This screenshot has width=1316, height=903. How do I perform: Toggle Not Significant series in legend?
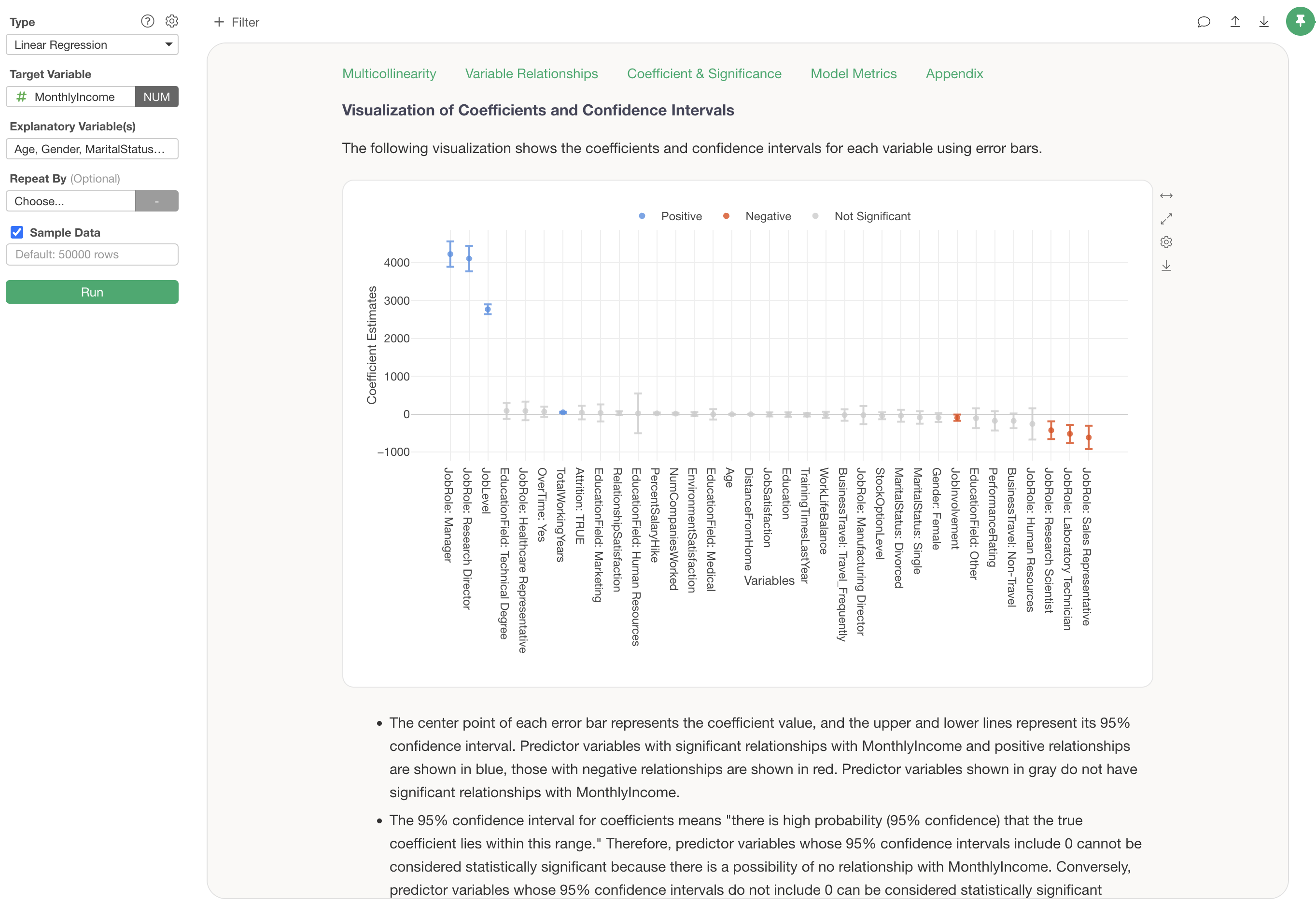pyautogui.click(x=861, y=216)
